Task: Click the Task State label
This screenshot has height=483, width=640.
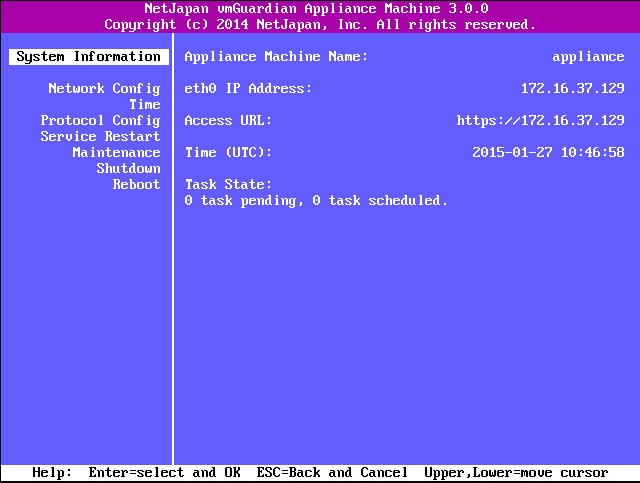Action: (228, 184)
